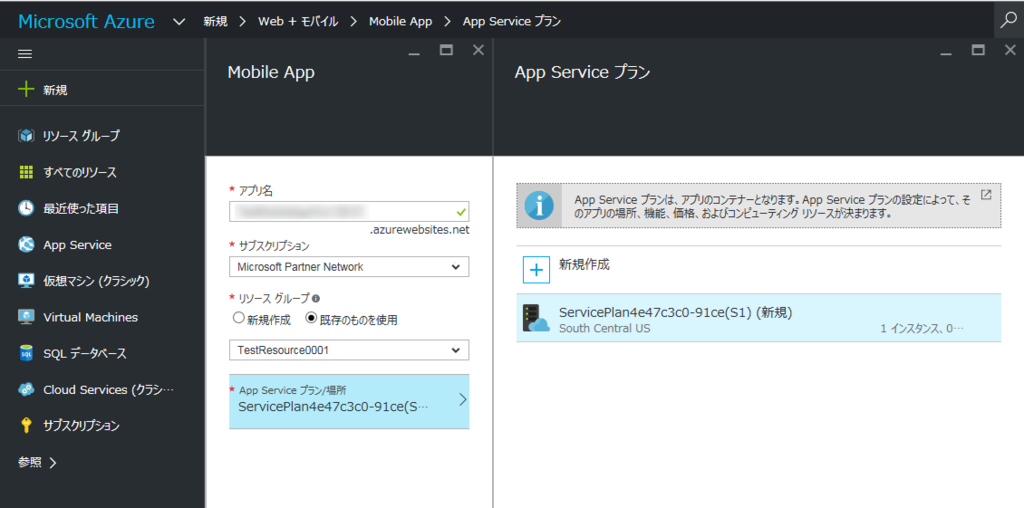This screenshot has height=508, width=1024.
Task: Open サブスクリプション label in the sidebar
Action: (82, 426)
